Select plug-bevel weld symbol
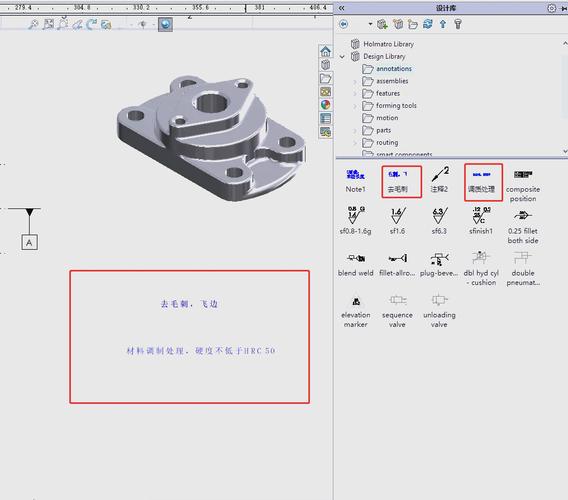The image size is (568, 500). (439, 265)
